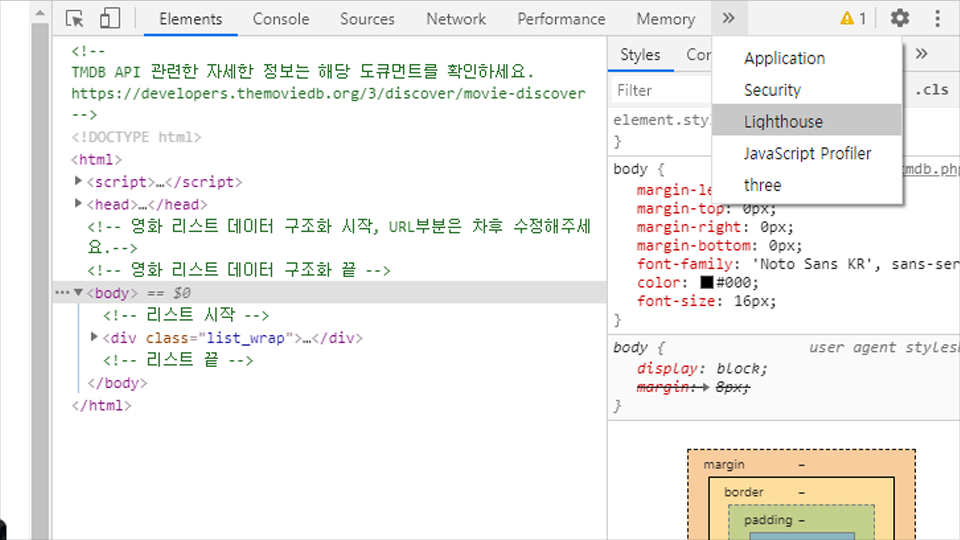Viewport: 960px width, 540px height.
Task: Click the padding label in box model
Action: coord(768,520)
